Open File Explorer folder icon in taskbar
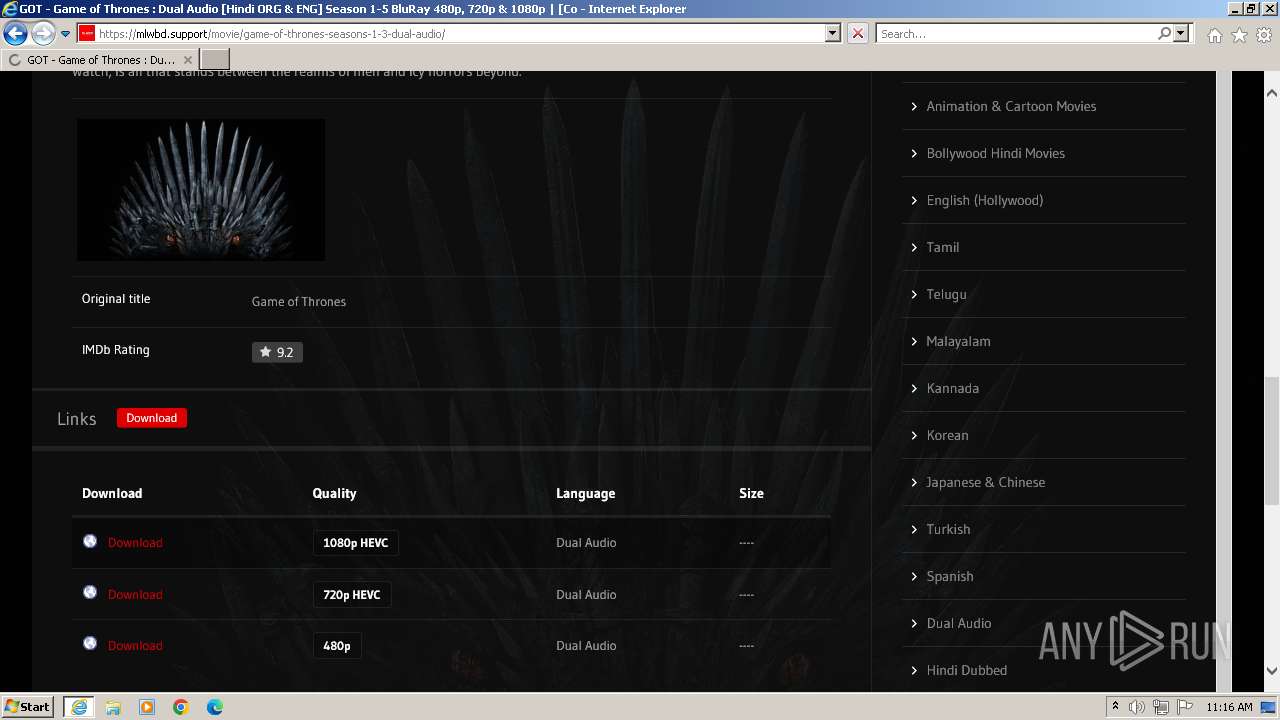The height and width of the screenshot is (720, 1280). point(113,707)
